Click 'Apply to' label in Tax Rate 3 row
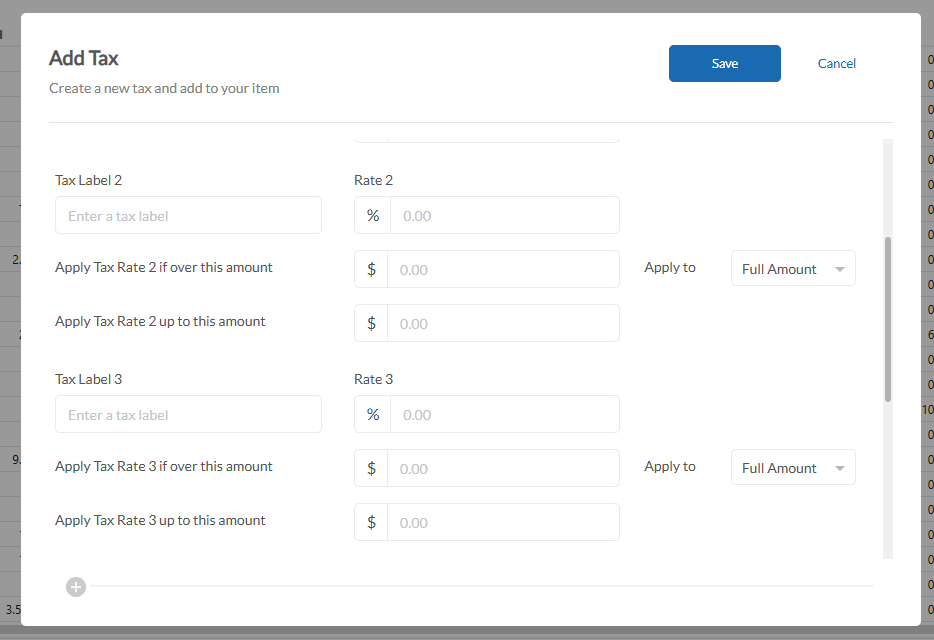Viewport: 934px width, 640px height. point(670,467)
